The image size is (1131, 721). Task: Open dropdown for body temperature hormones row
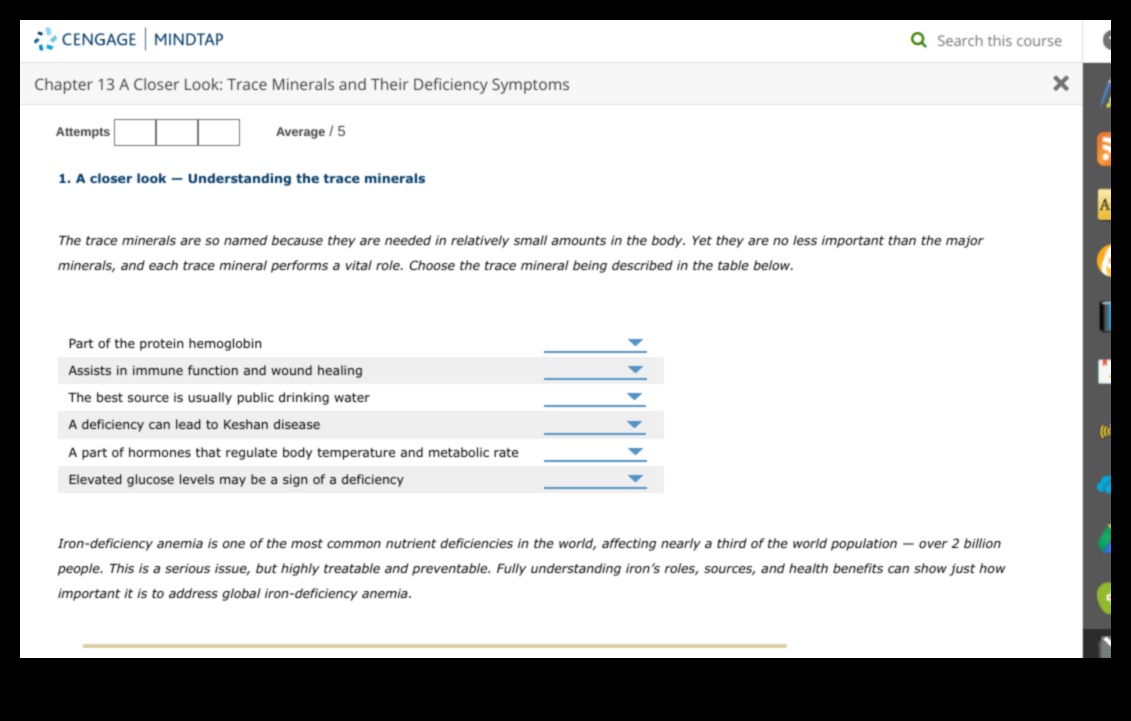[595, 452]
